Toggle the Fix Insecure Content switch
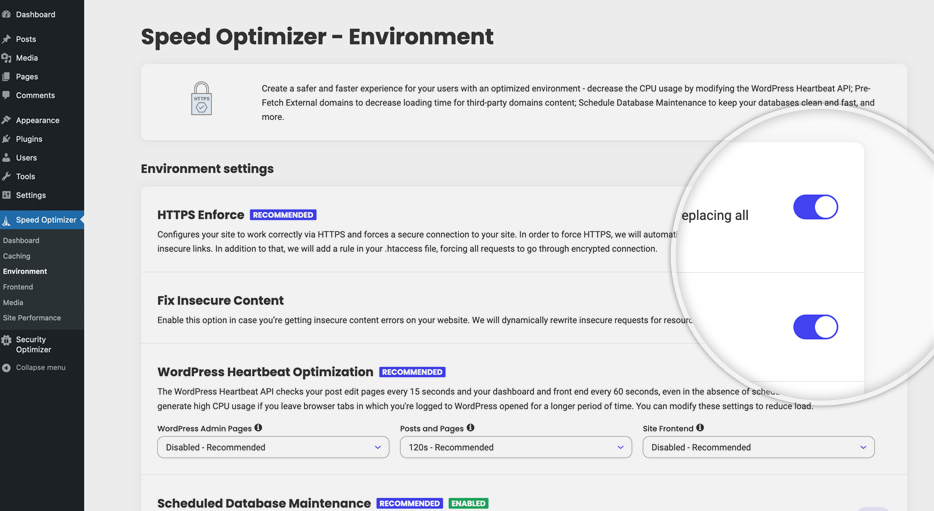This screenshot has height=511, width=934. [815, 327]
